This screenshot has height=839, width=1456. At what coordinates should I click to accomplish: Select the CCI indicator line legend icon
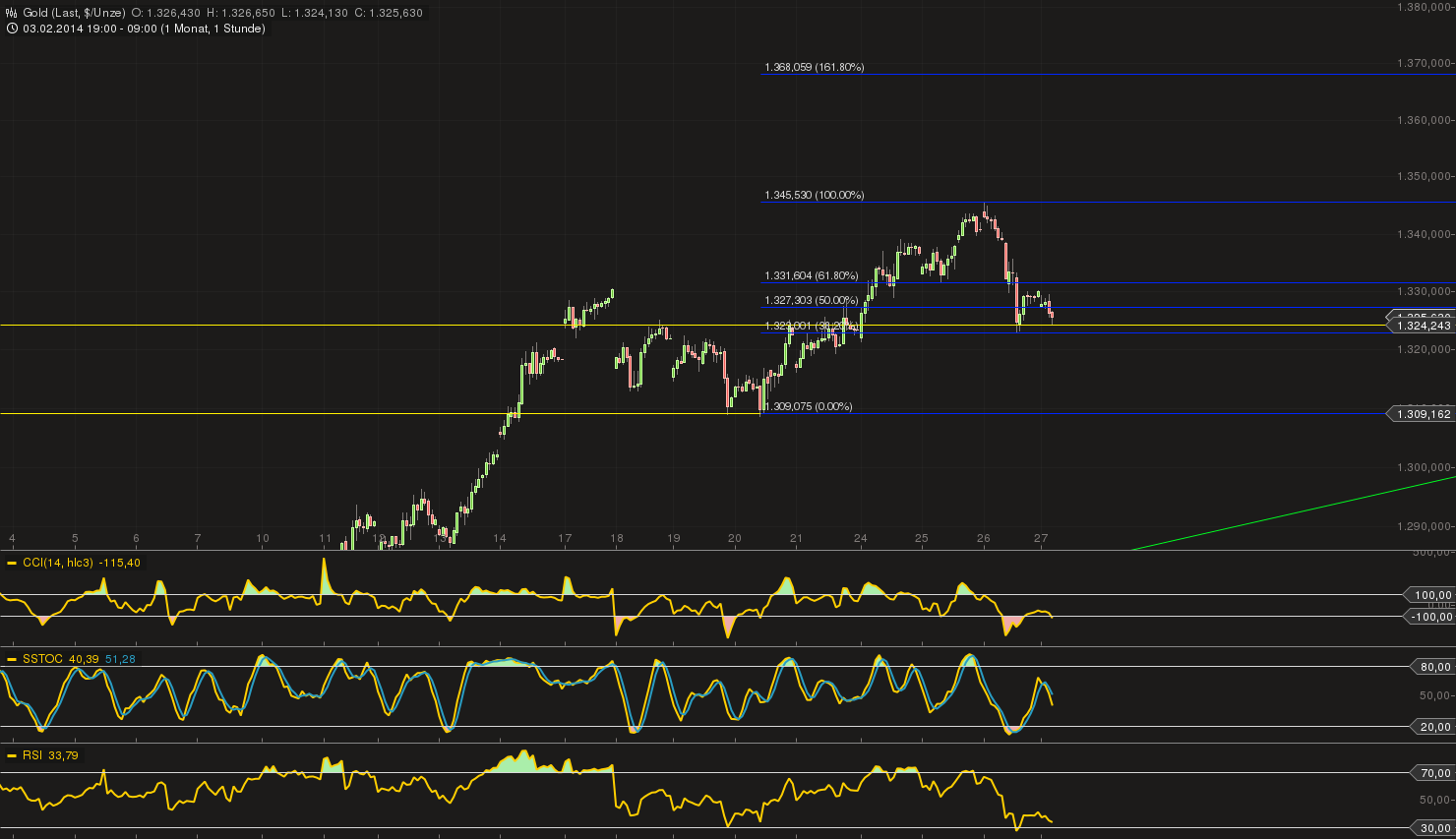pos(12,563)
